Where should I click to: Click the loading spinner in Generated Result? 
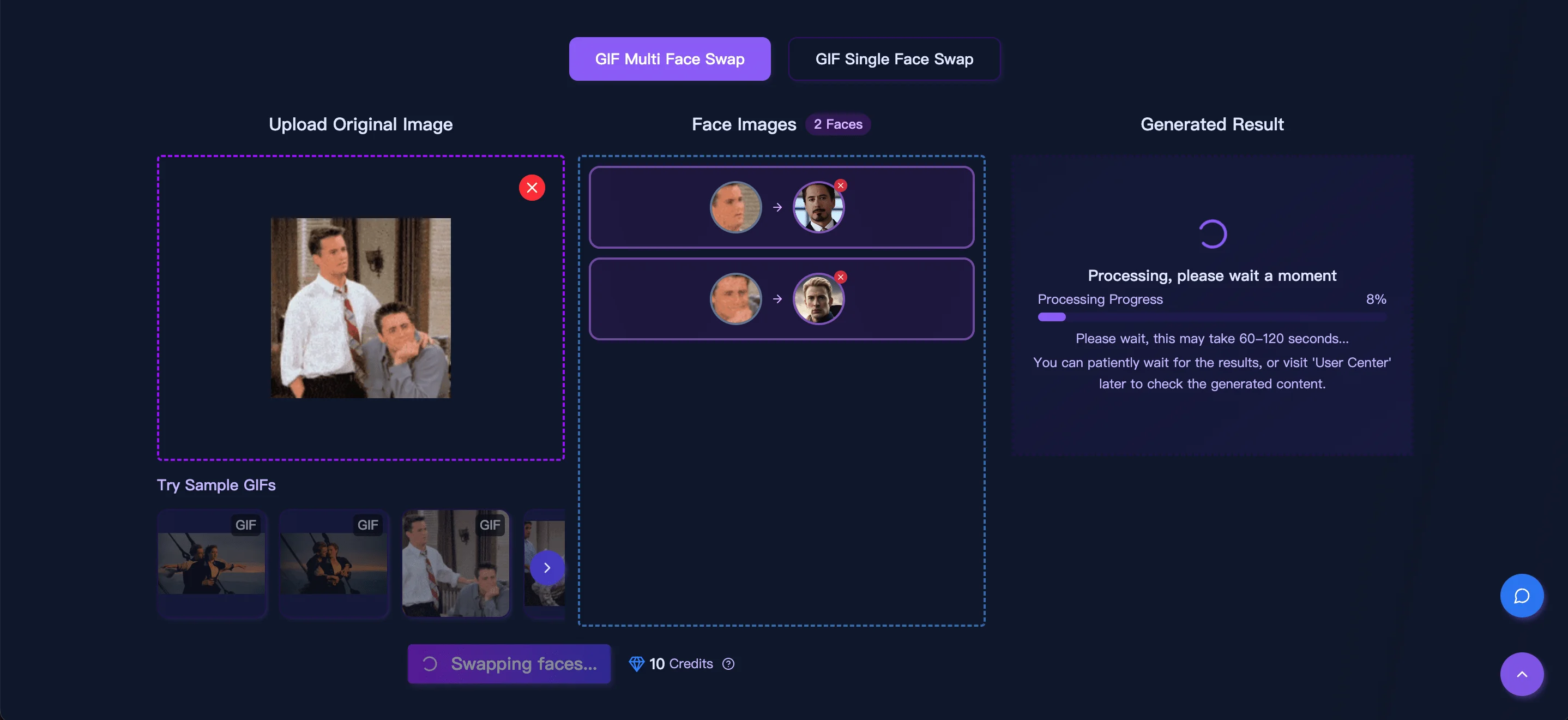pos(1212,234)
